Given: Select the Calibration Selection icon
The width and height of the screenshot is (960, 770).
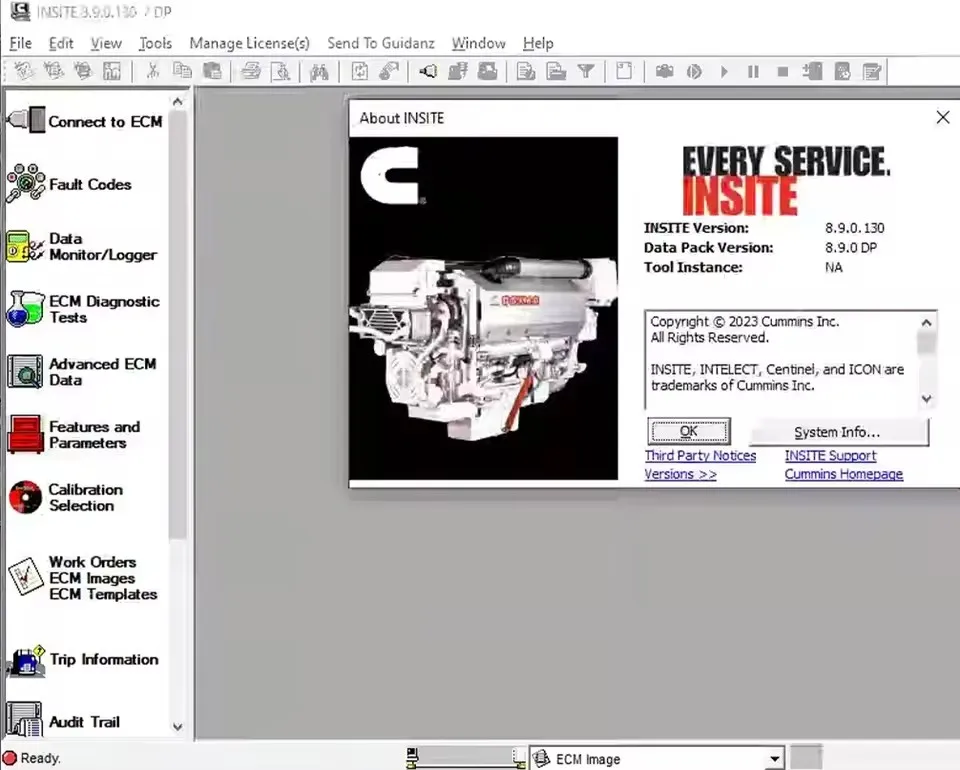Looking at the screenshot, I should pos(25,497).
